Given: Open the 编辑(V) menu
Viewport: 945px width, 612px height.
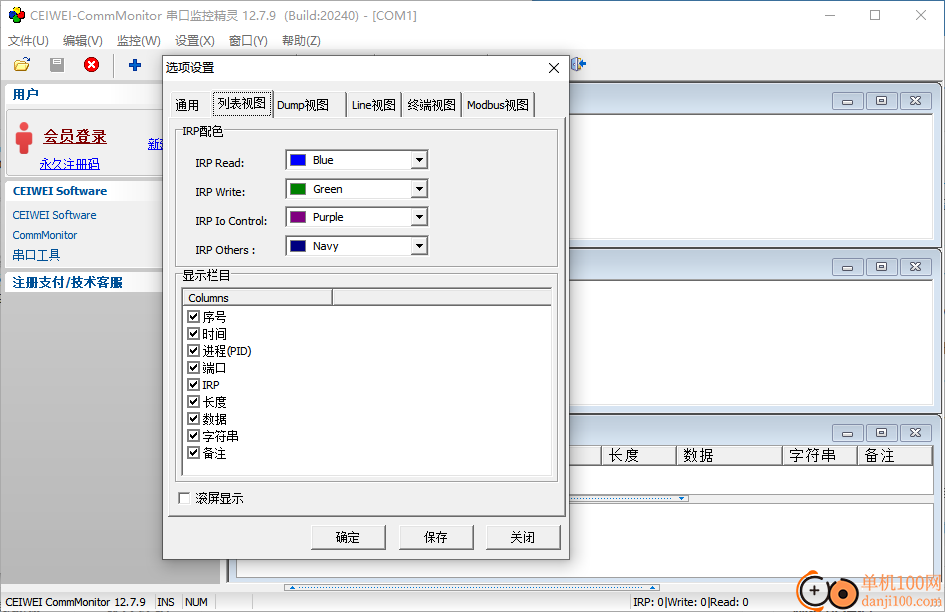Looking at the screenshot, I should 83,40.
